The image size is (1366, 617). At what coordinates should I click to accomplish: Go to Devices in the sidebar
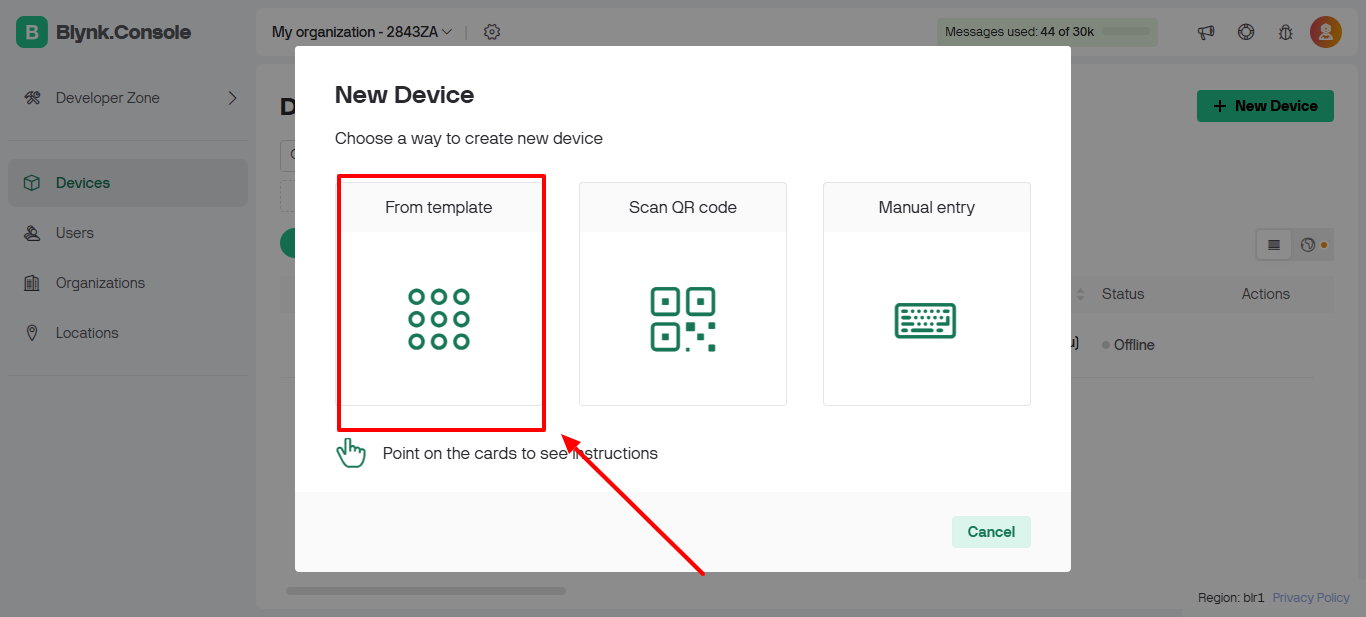click(x=128, y=183)
